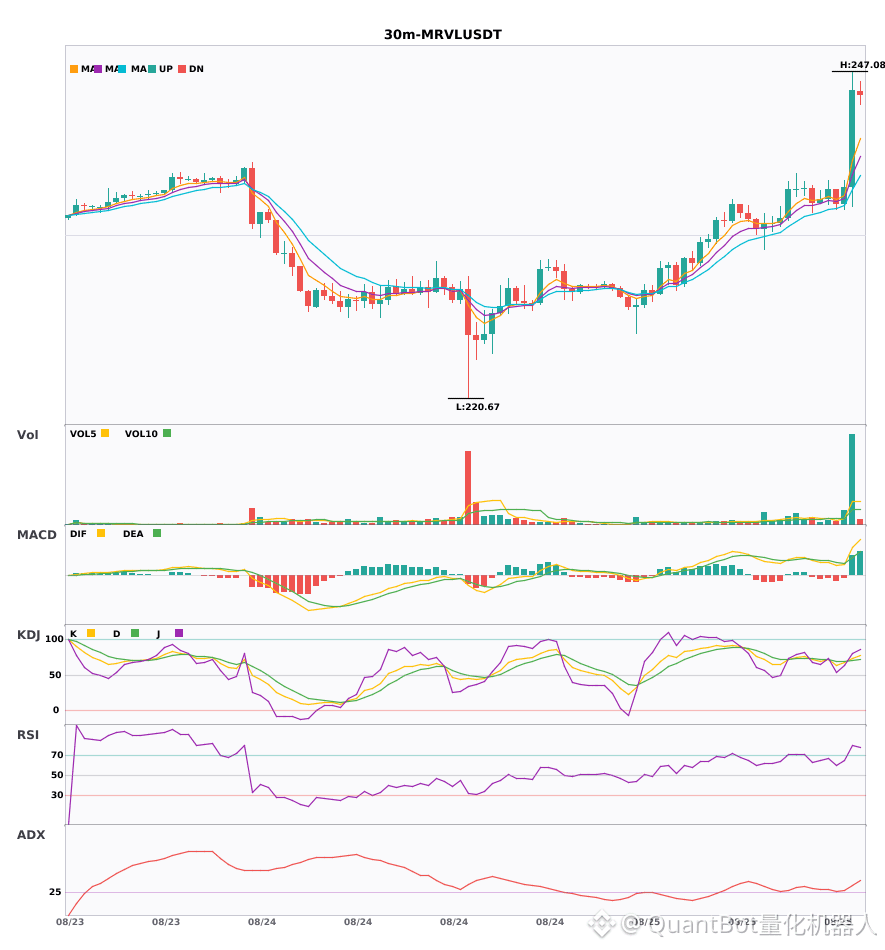Click the KDJ axis value 0

click(x=56, y=710)
